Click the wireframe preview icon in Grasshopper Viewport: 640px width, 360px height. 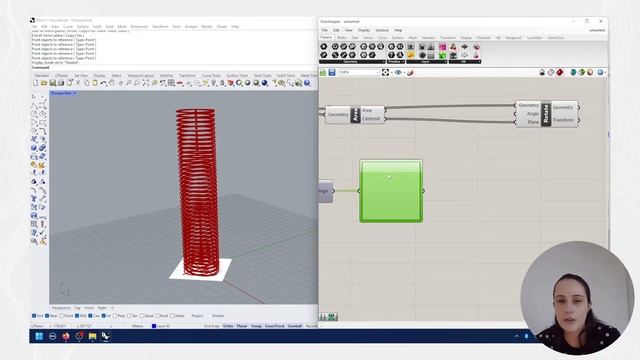click(551, 72)
